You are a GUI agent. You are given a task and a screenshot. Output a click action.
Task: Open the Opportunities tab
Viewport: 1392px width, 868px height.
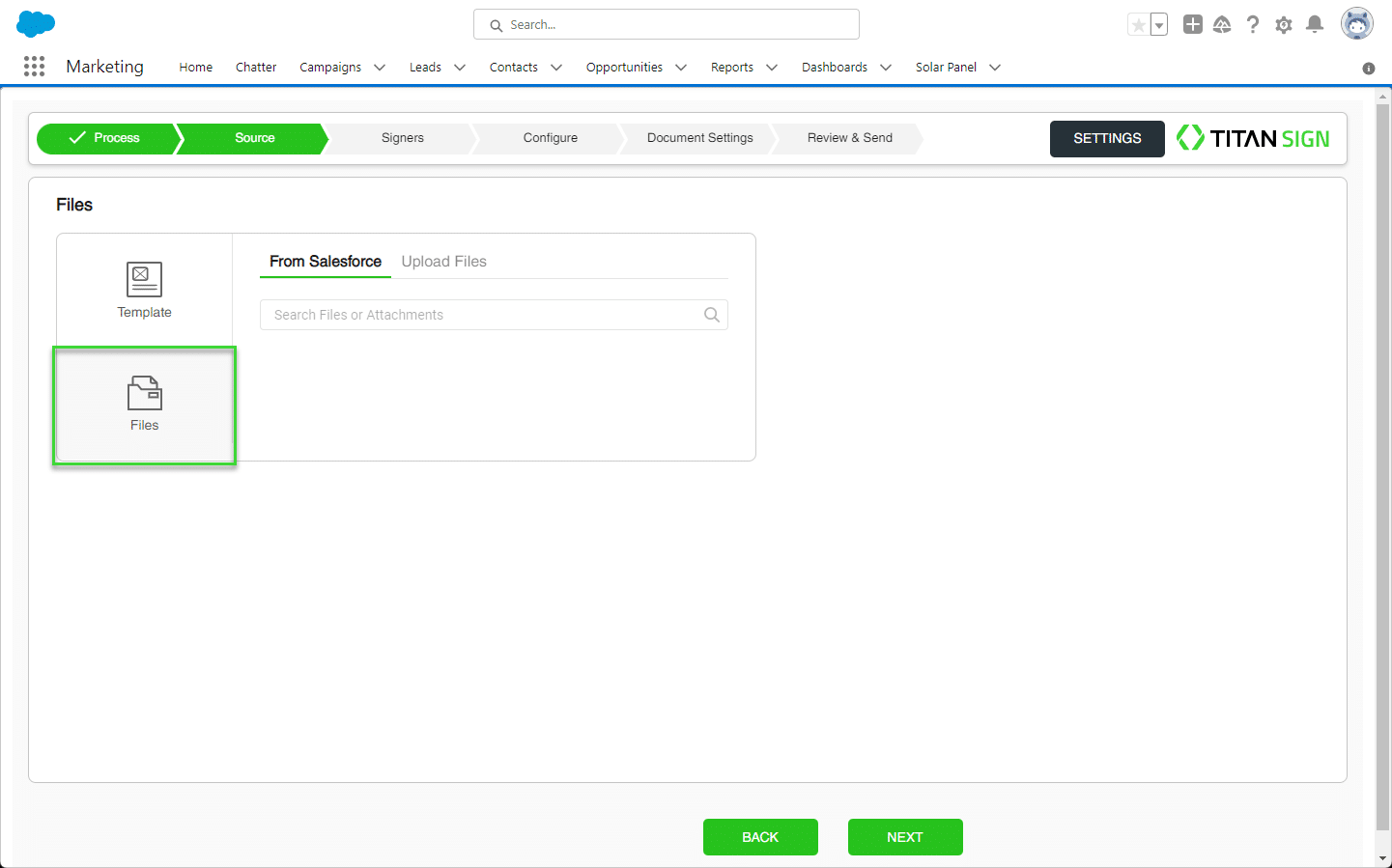point(624,67)
